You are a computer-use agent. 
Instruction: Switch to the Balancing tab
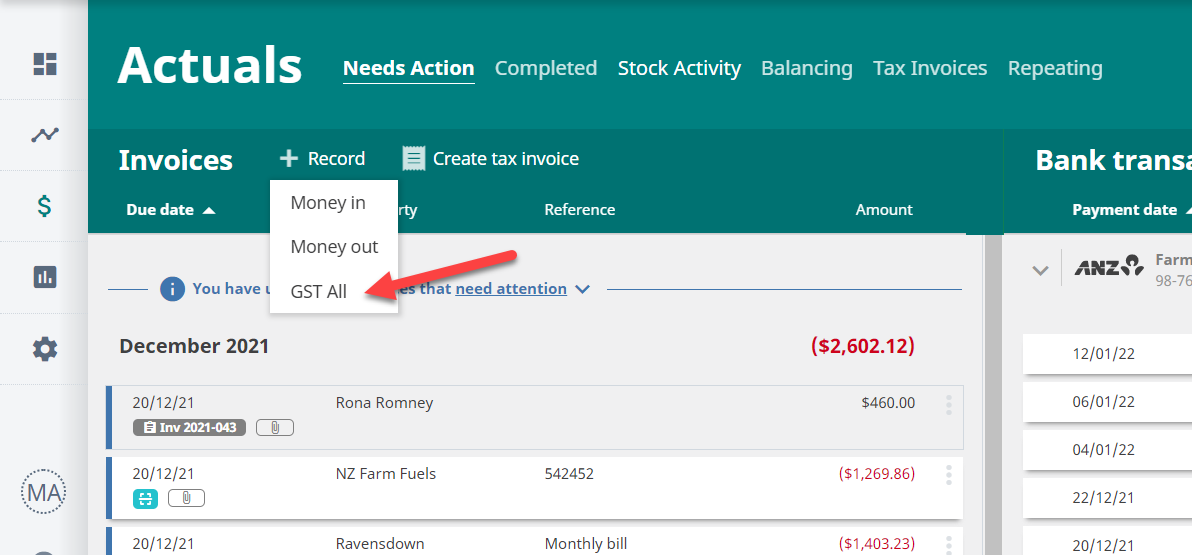point(807,68)
